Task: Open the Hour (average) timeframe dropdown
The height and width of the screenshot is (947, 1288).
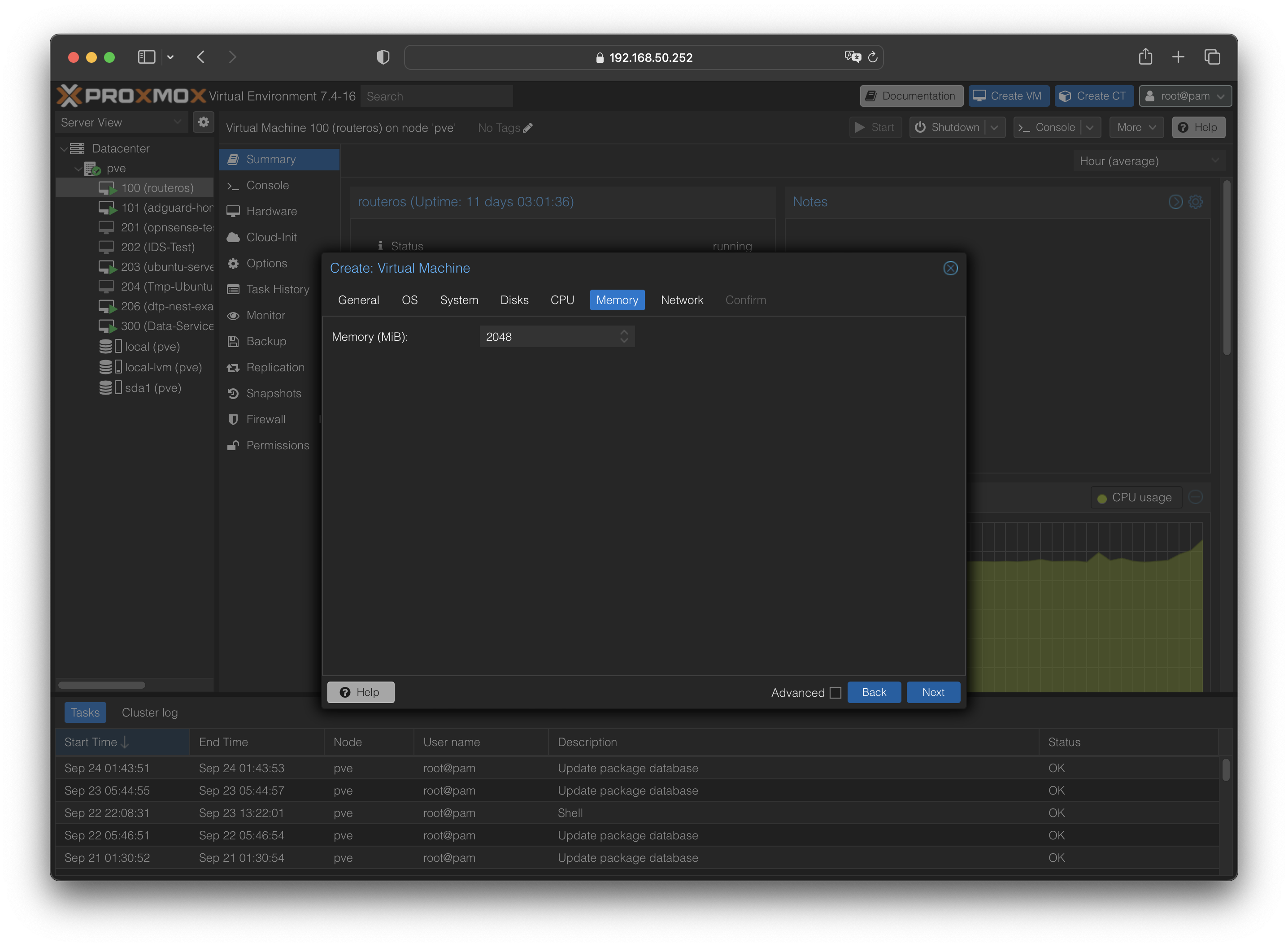Action: tap(1148, 161)
